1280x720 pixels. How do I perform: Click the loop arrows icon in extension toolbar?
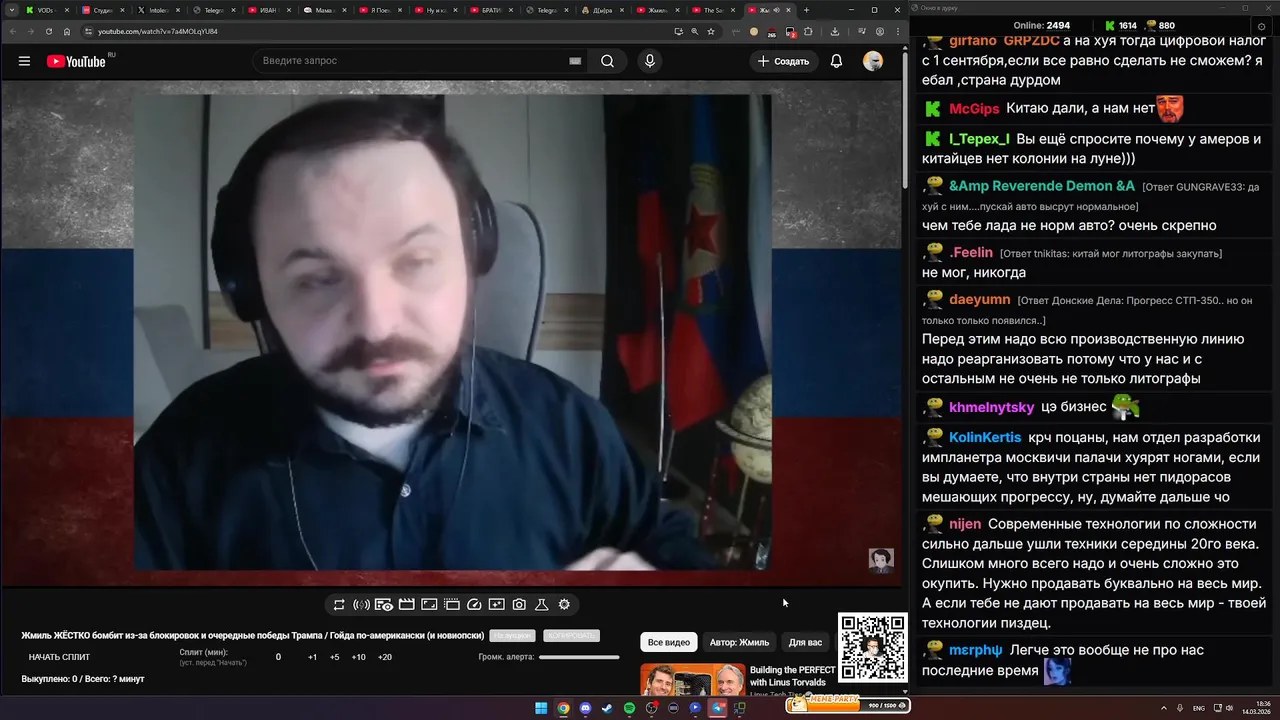[x=339, y=604]
